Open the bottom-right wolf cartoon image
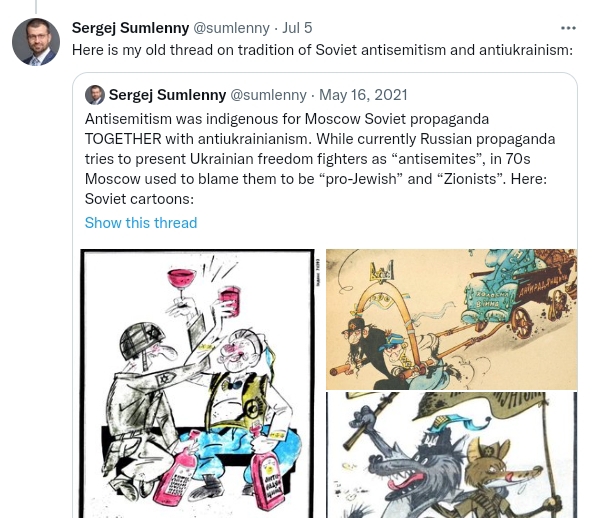This screenshot has height=518, width=592. 452,455
